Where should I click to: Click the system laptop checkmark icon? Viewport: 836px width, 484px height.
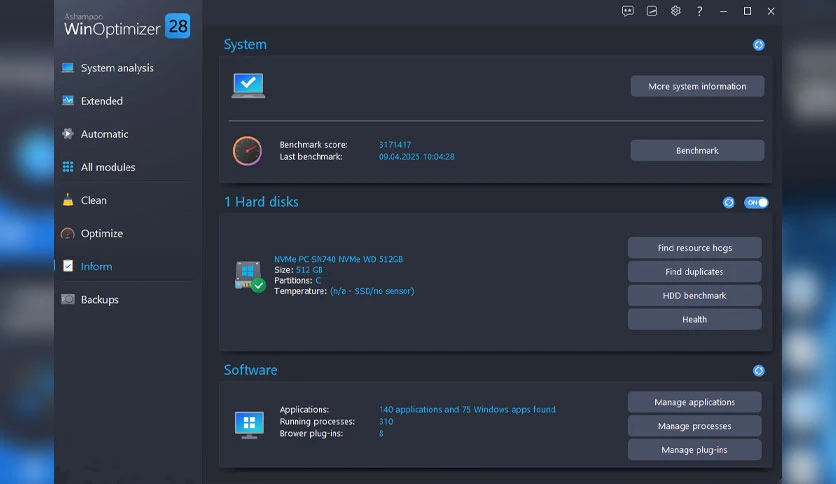[x=248, y=86]
